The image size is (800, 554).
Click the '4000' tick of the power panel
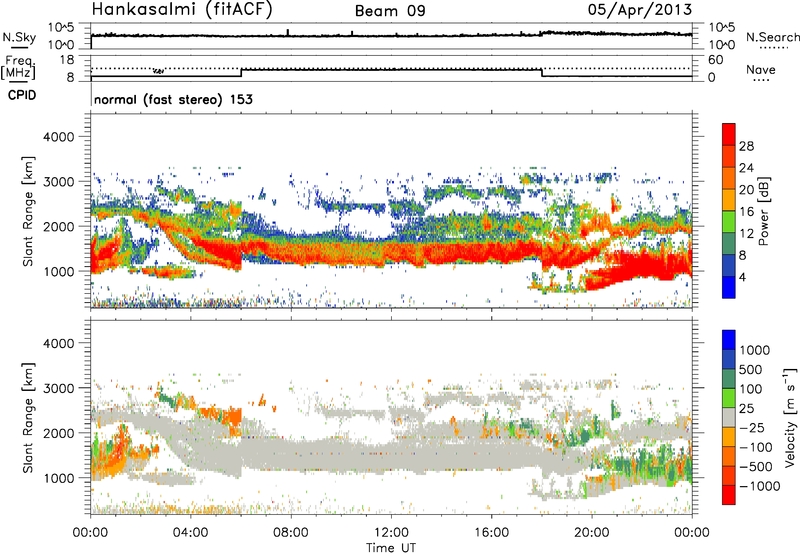coord(58,137)
